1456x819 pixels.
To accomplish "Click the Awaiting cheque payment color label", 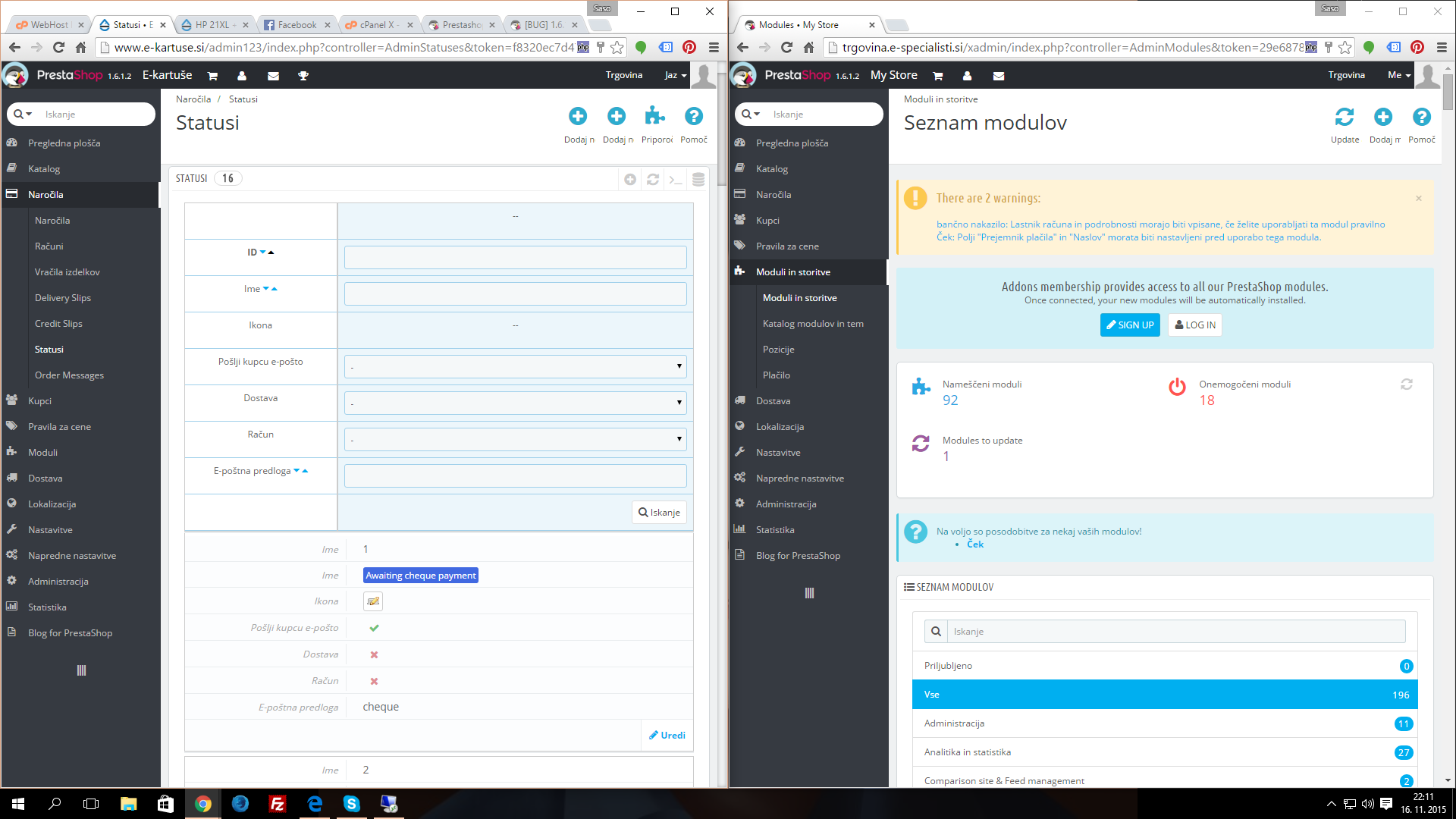I will 420,576.
